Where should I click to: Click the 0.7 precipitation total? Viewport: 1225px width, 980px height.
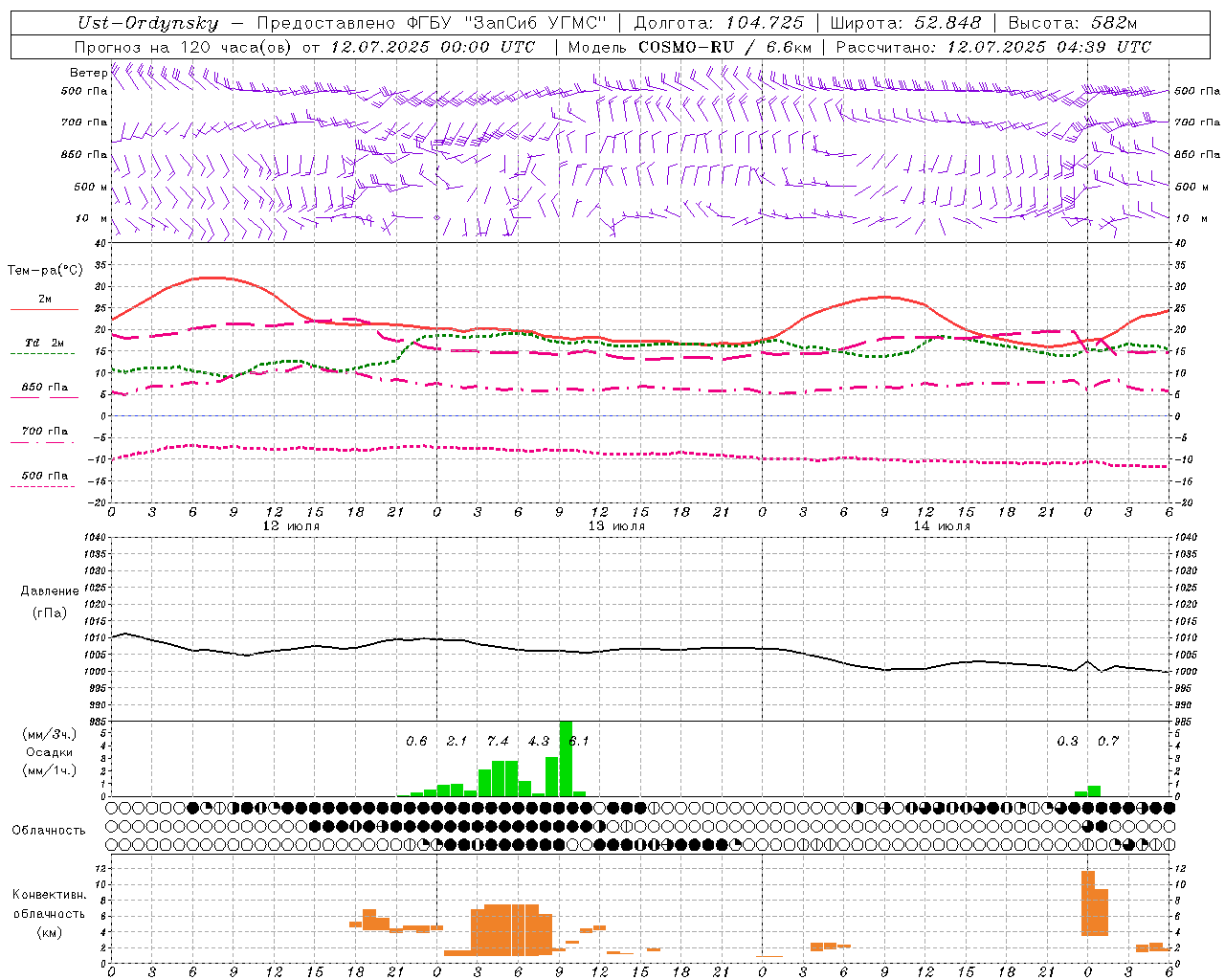click(x=1108, y=741)
